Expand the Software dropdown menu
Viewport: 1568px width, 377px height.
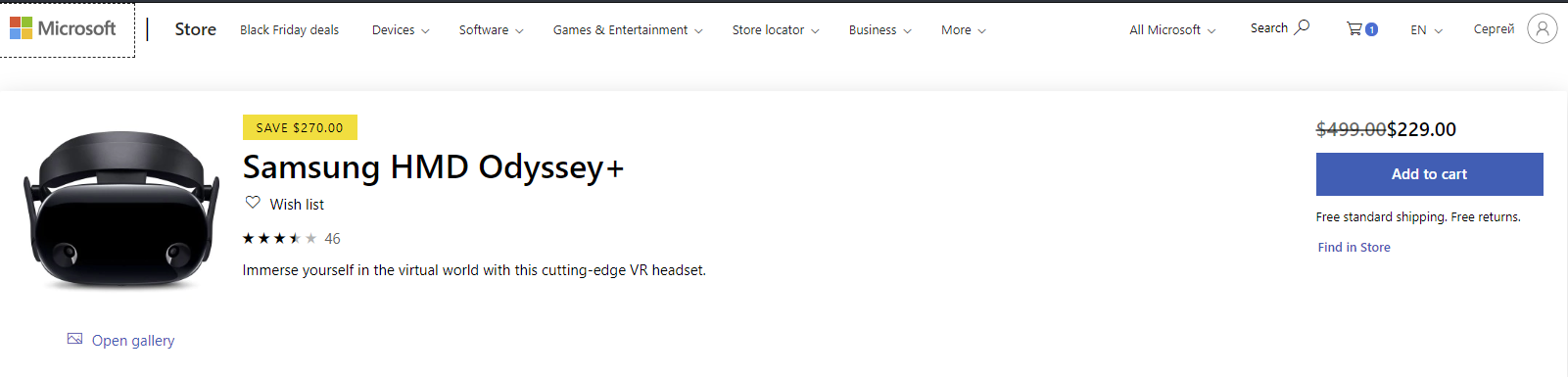point(491,30)
